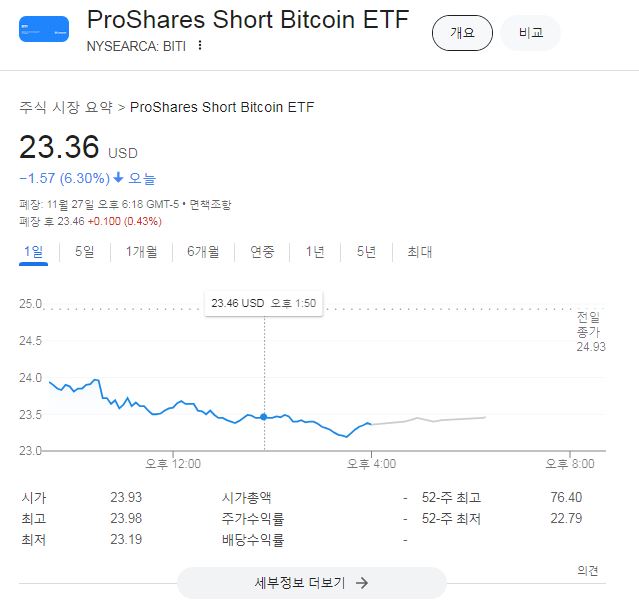
Task: Switch to the 1개월 chart tab
Action: point(141,252)
